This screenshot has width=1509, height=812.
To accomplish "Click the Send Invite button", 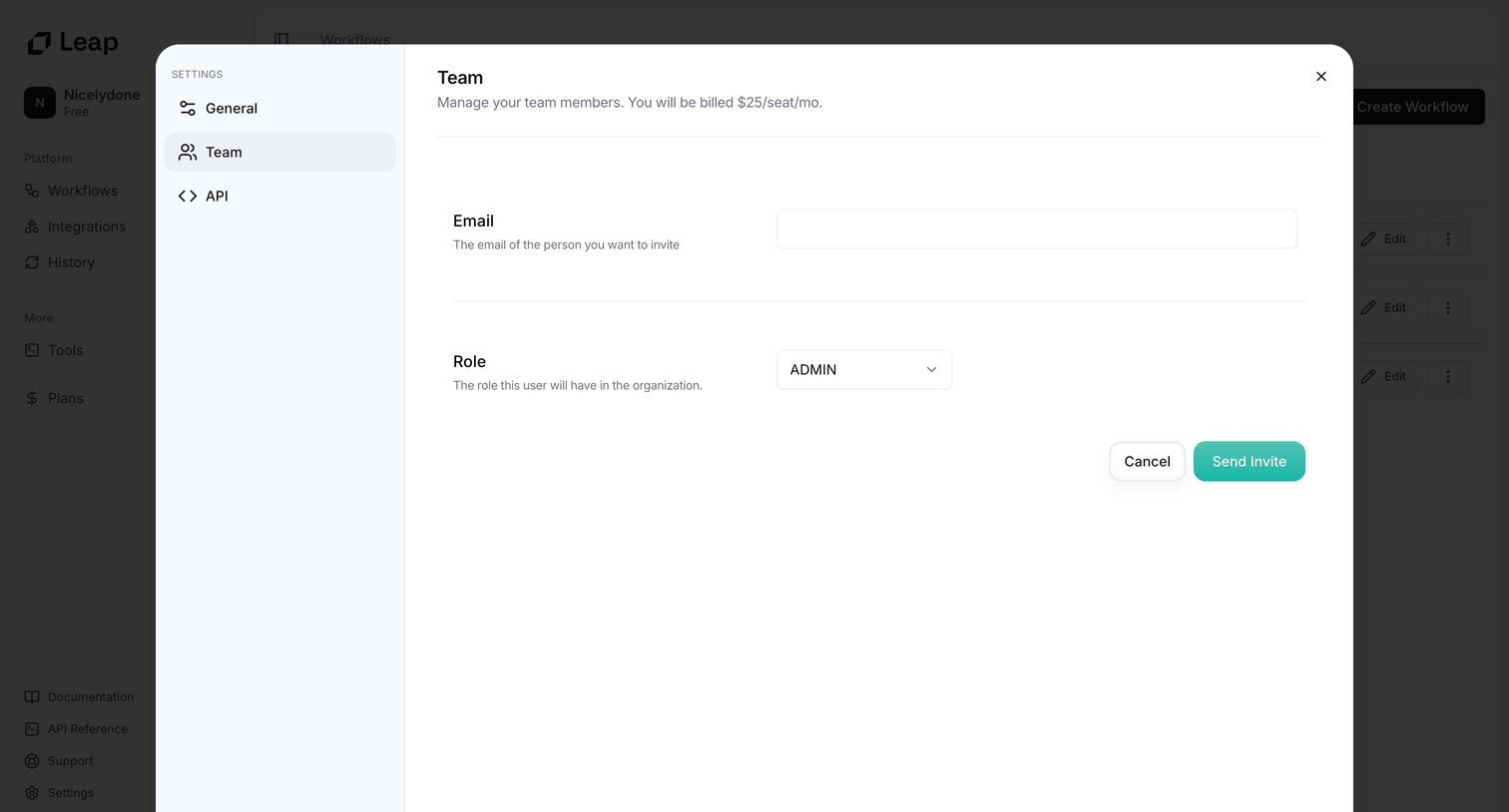I will click(1249, 462).
